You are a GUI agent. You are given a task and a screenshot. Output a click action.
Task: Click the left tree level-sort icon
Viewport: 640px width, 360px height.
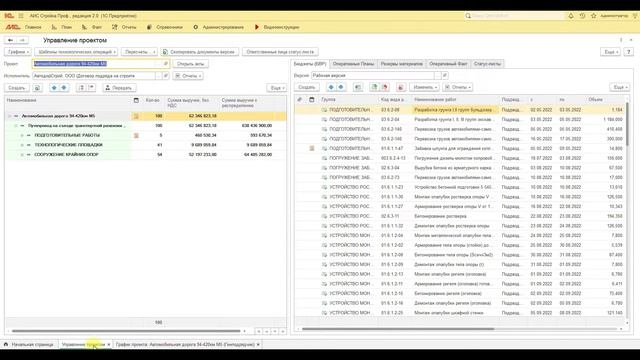coord(81,88)
